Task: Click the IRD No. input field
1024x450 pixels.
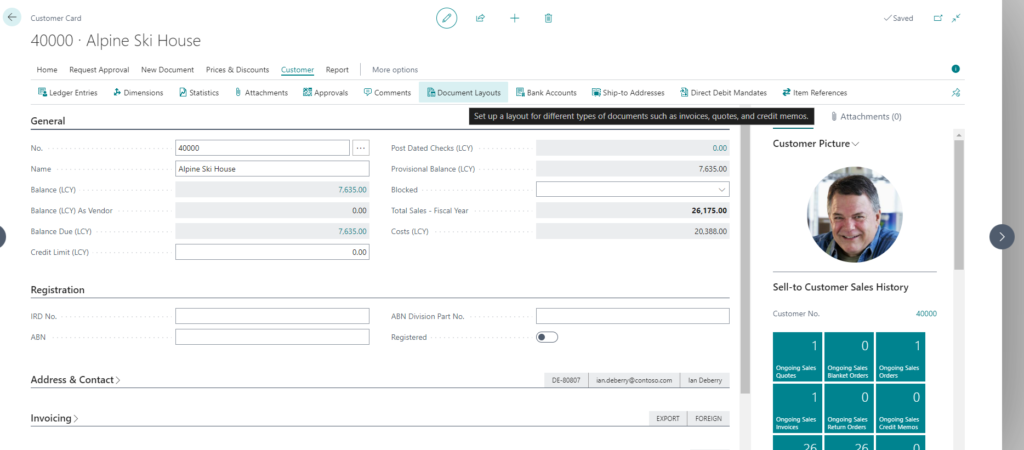Action: [x=272, y=316]
